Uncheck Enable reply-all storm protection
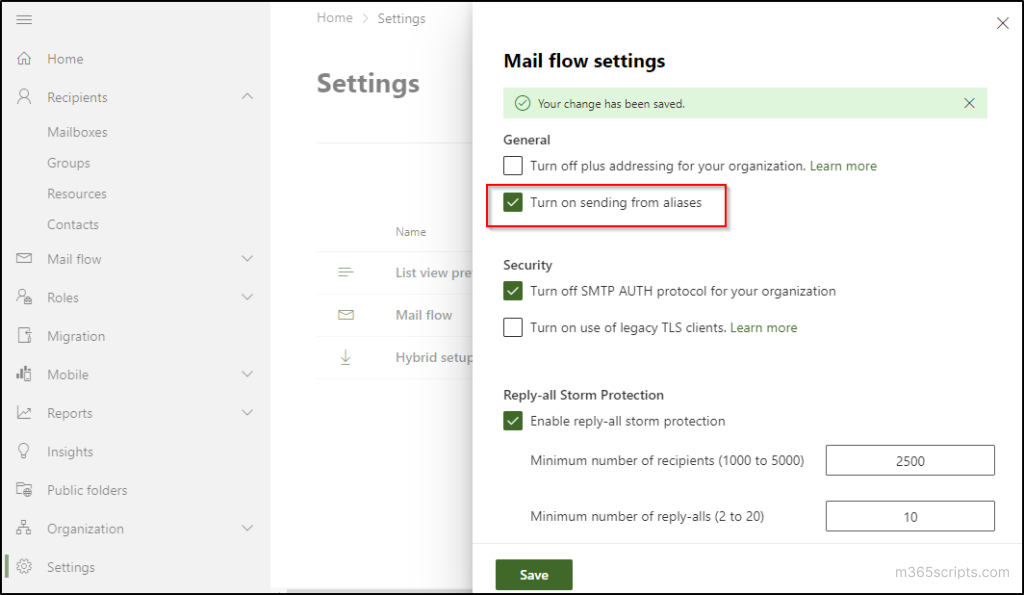Viewport: 1024px width, 595px height. coord(513,421)
